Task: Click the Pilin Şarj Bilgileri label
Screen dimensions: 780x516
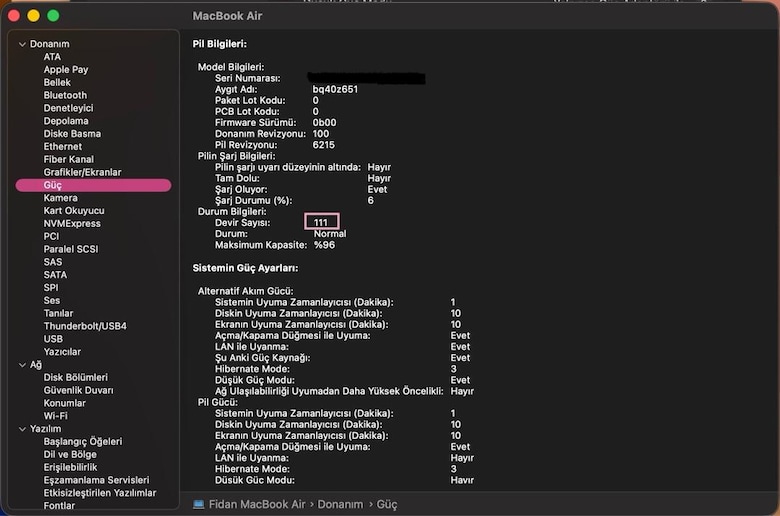Action: (236, 156)
